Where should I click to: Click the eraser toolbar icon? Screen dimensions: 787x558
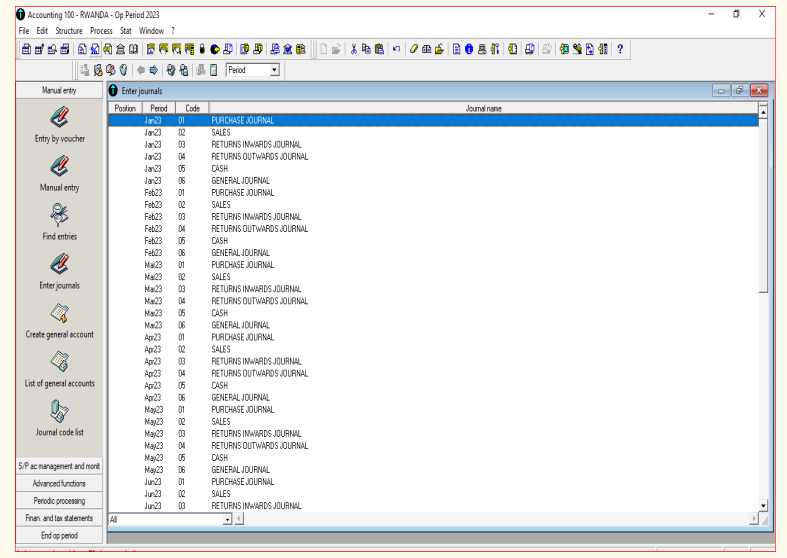pyautogui.click(x=414, y=49)
